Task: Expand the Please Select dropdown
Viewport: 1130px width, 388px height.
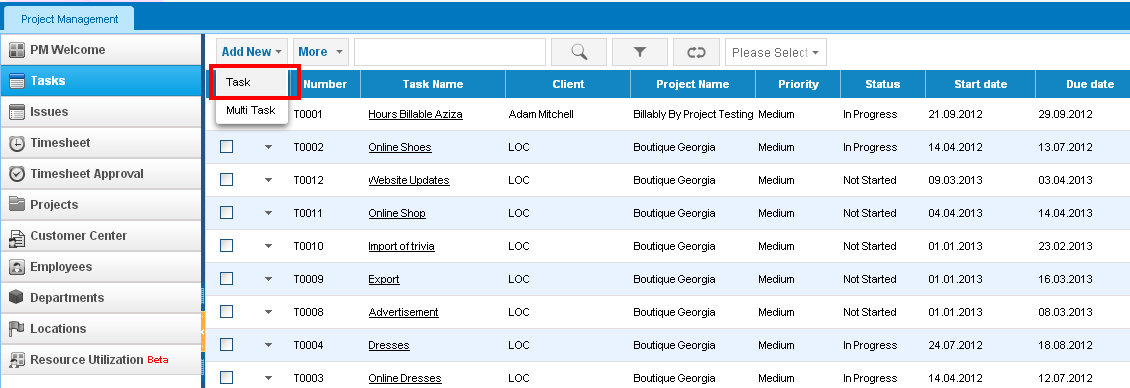Action: [775, 52]
